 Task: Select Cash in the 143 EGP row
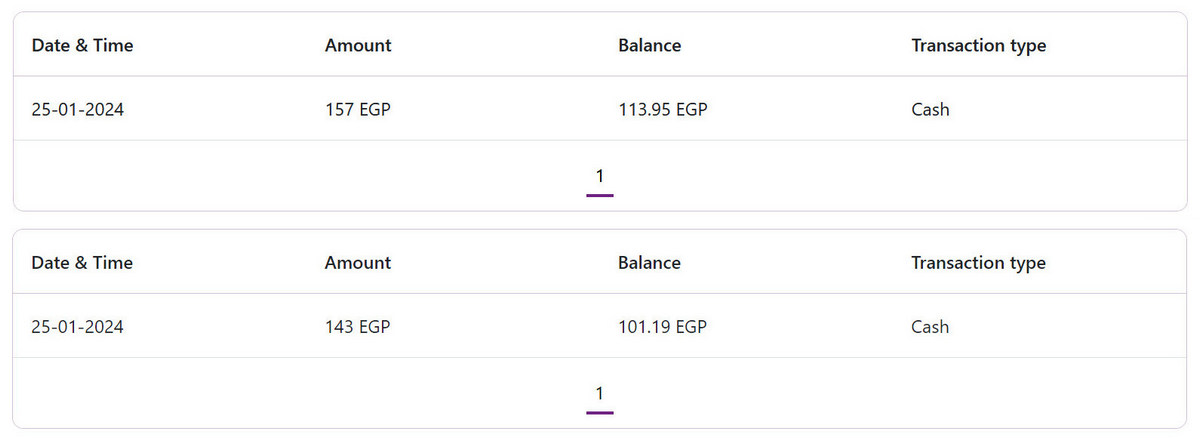930,327
